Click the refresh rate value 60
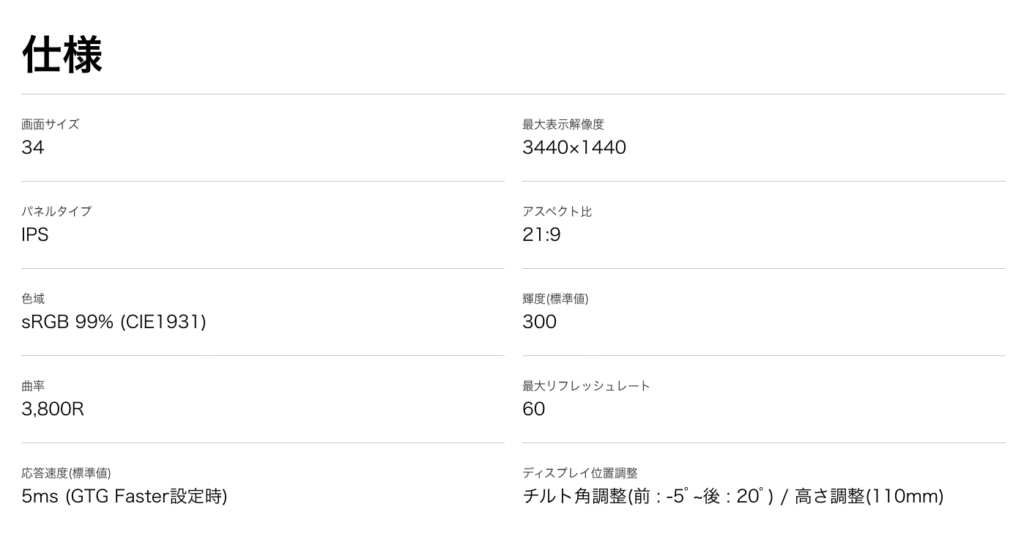 (x=534, y=409)
